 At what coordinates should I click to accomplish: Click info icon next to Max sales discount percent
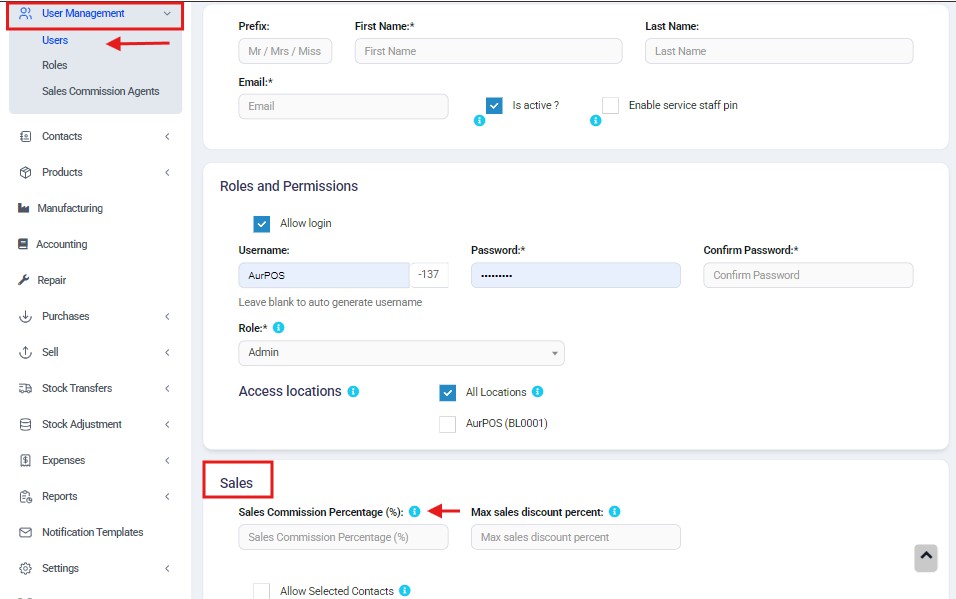point(615,511)
